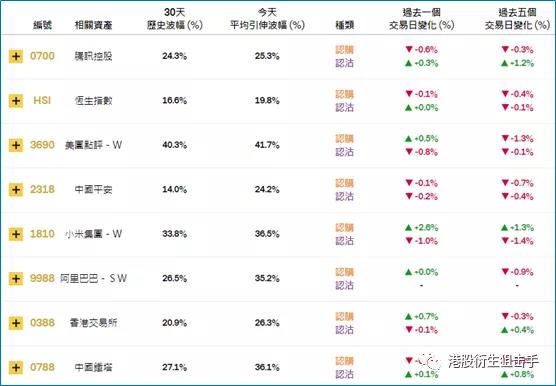Select 認購 for 0700 Tencent row
The image size is (556, 386).
[x=345, y=50]
